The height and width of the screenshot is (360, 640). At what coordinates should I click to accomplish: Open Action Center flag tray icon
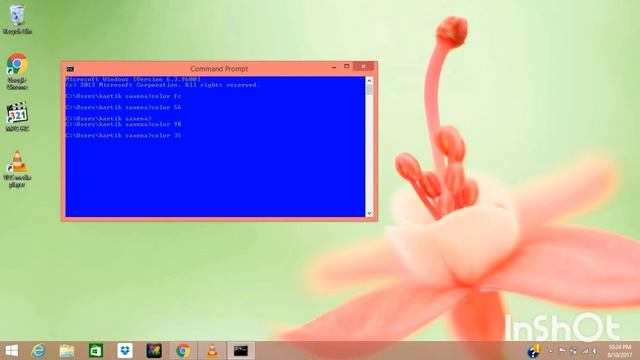point(562,350)
